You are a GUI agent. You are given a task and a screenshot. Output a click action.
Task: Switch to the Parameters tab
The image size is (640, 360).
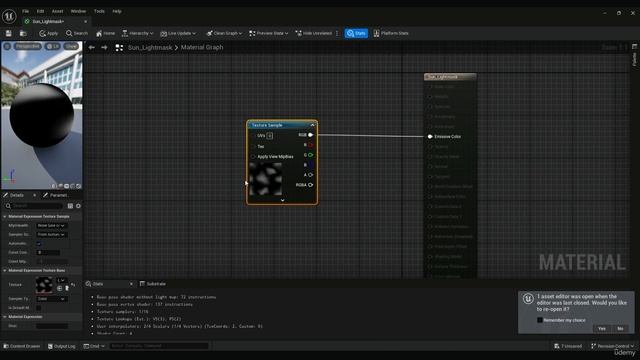tap(56, 195)
